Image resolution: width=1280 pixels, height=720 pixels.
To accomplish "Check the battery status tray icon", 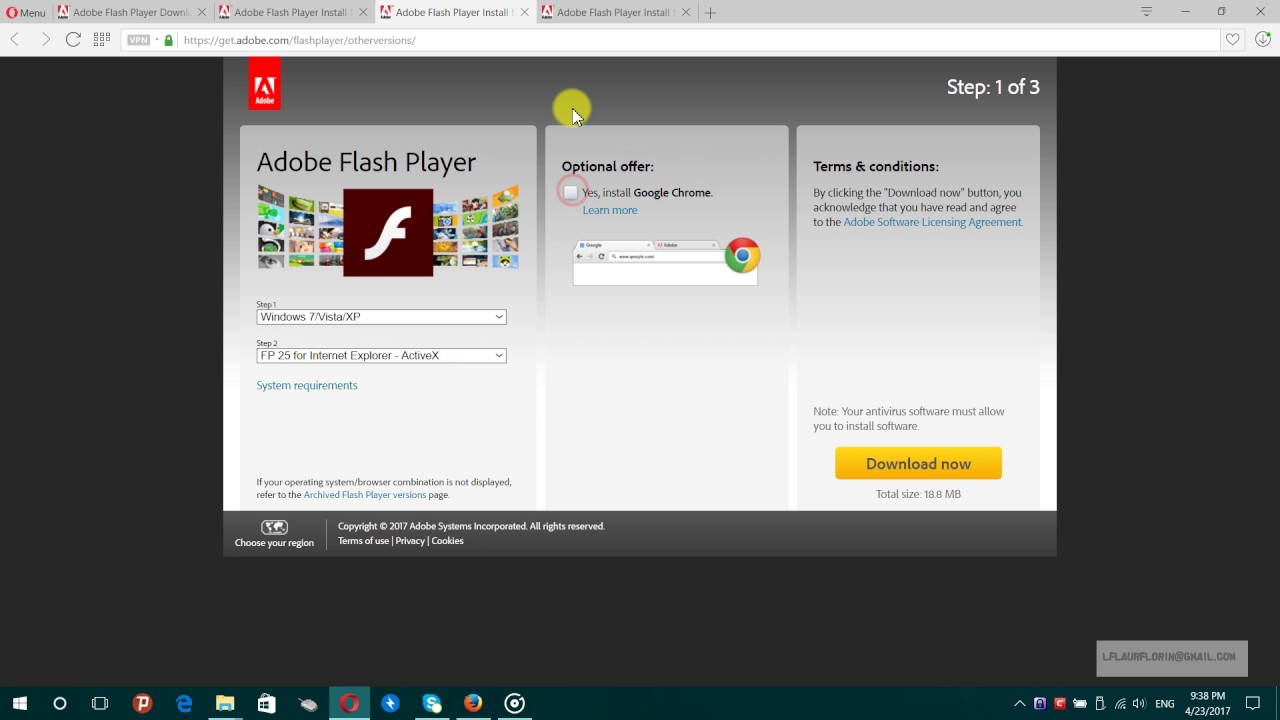I will 1080,704.
